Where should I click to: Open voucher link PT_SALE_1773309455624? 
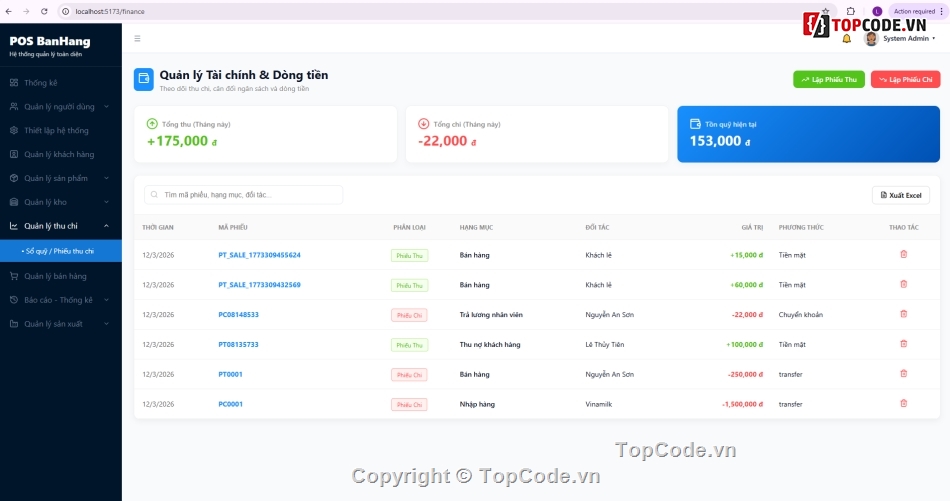pyautogui.click(x=259, y=255)
